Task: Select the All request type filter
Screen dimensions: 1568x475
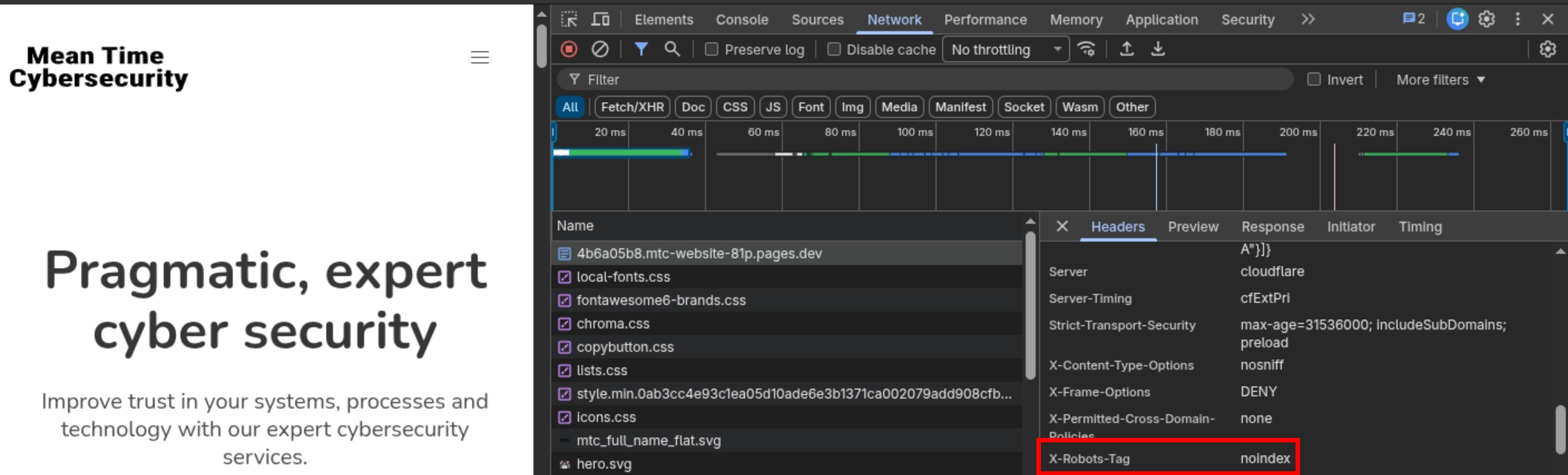Action: [570, 107]
